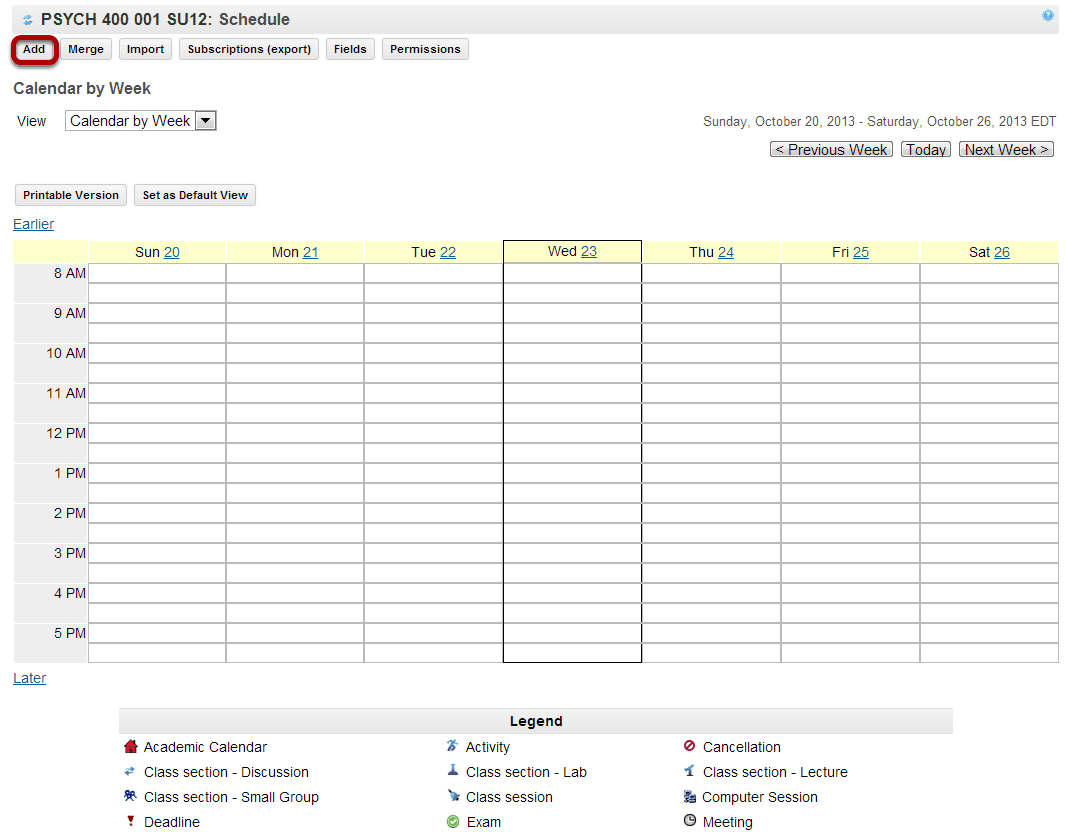
Task: Click the Class section - Lecture icon
Action: pos(689,771)
